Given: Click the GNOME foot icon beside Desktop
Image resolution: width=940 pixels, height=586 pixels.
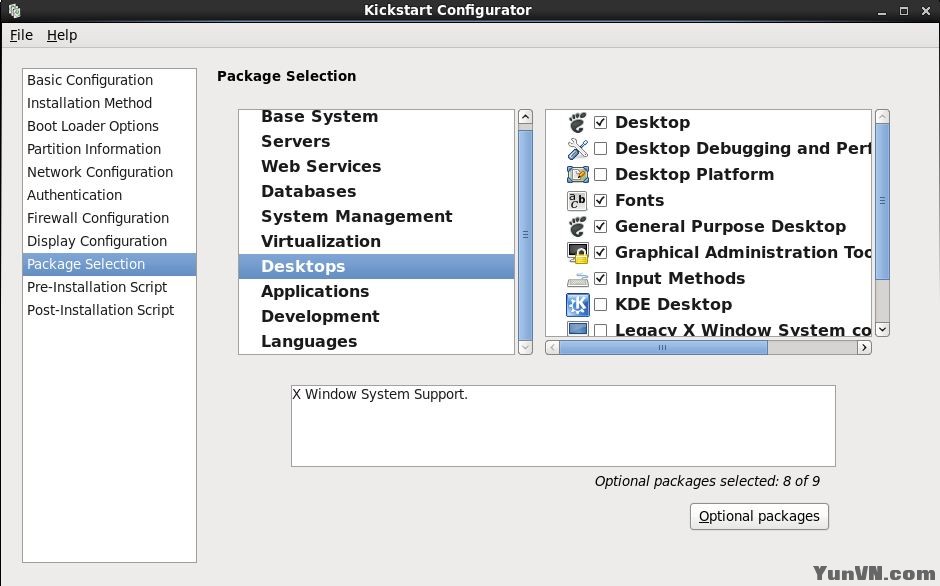Looking at the screenshot, I should pos(578,123).
